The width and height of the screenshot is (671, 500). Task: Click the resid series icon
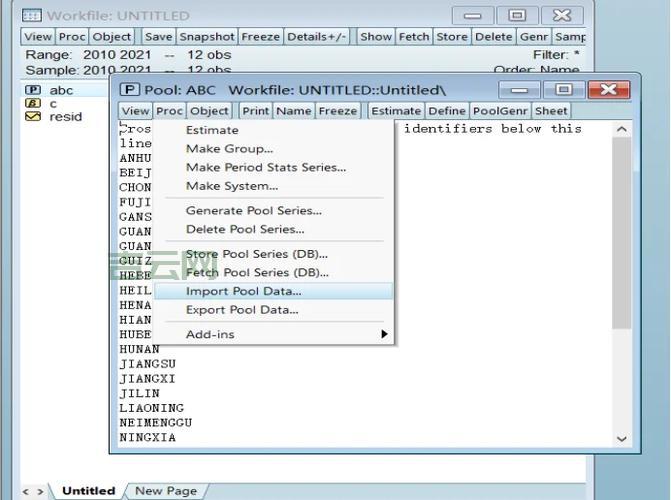pos(33,116)
